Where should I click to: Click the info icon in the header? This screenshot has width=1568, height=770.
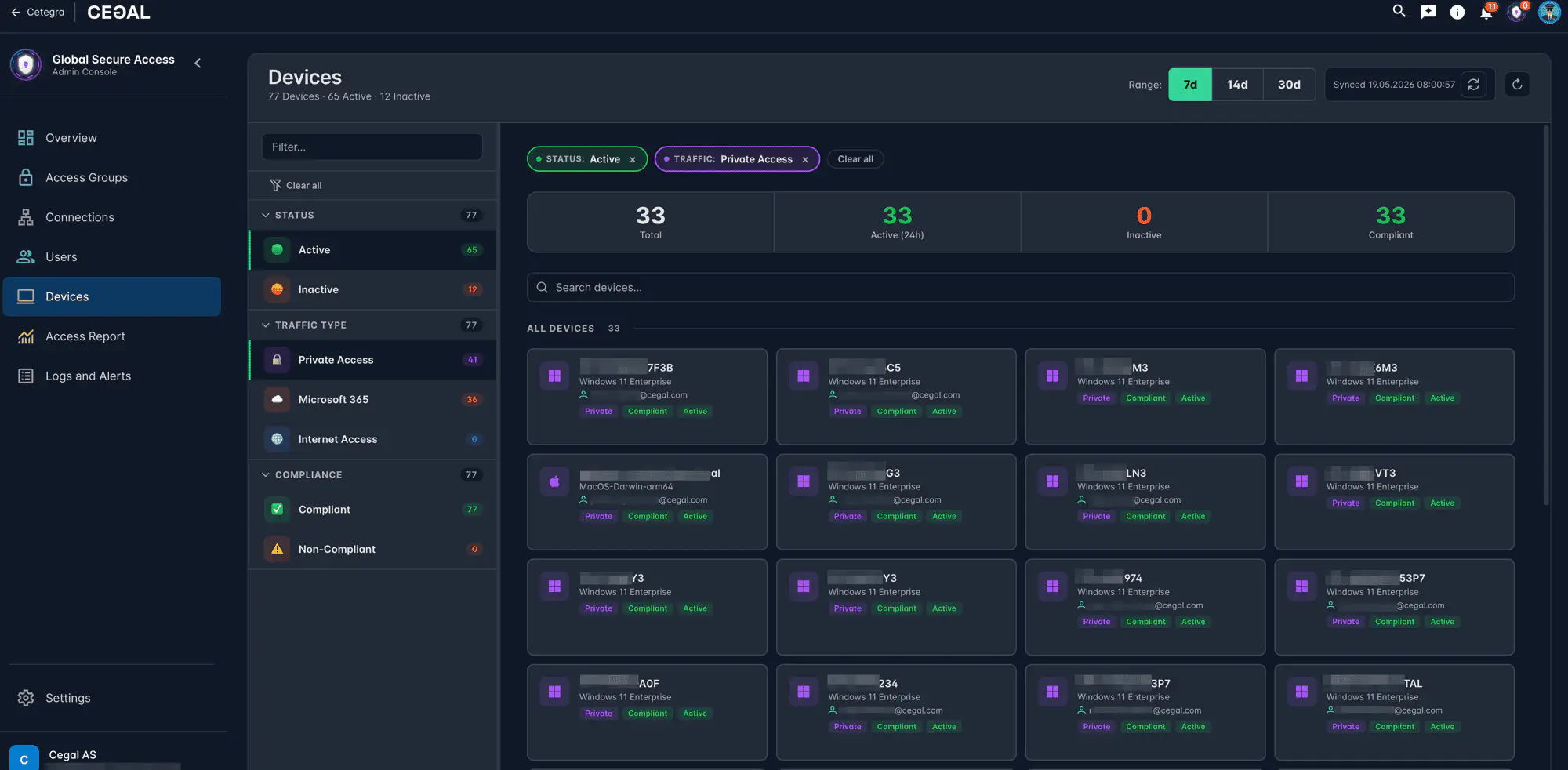click(x=1457, y=12)
